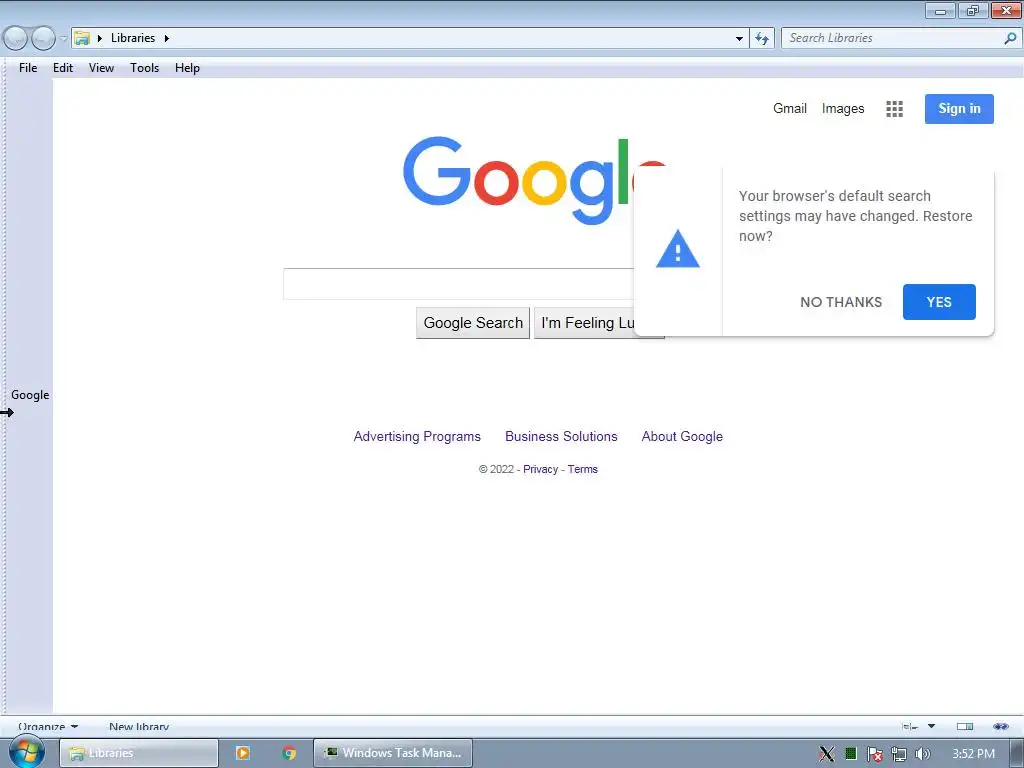The height and width of the screenshot is (768, 1024).
Task: Click the help icon on command bar
Action: [x=1000, y=726]
